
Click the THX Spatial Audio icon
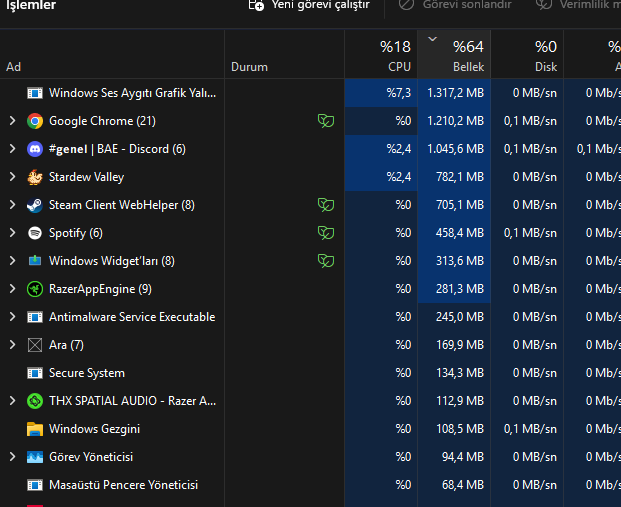(x=35, y=401)
